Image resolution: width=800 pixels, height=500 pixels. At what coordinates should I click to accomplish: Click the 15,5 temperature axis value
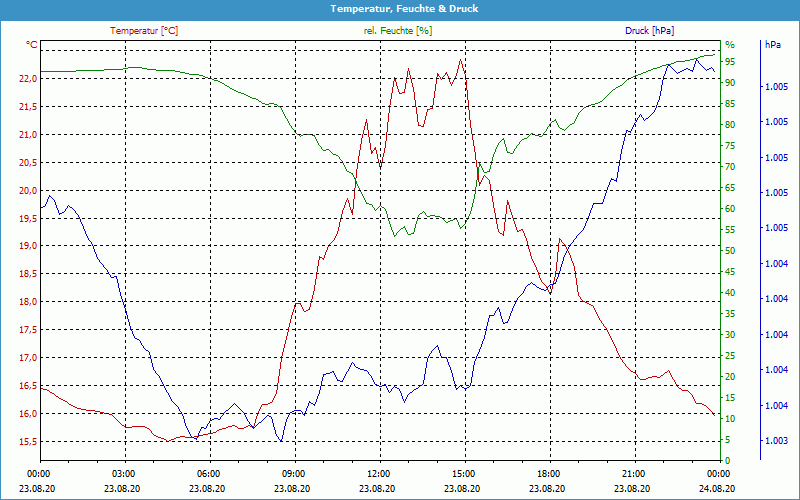(x=26, y=442)
